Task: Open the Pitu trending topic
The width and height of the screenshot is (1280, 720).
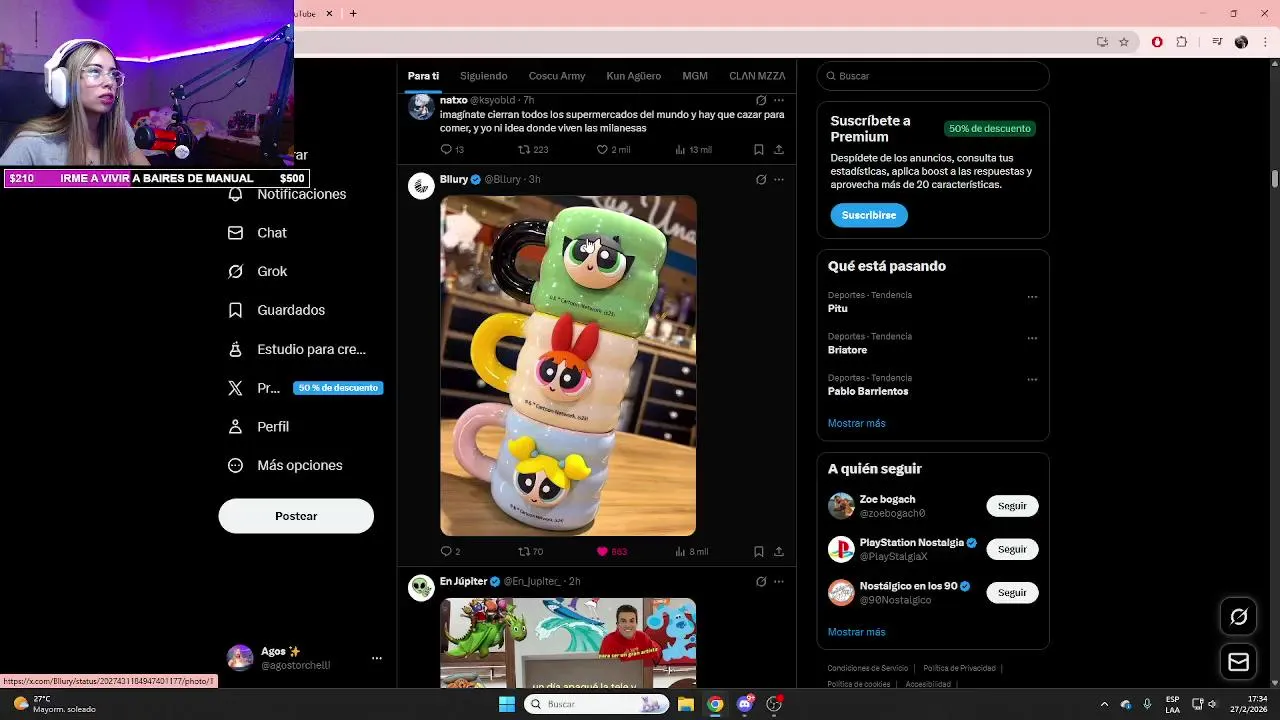Action: 838,309
